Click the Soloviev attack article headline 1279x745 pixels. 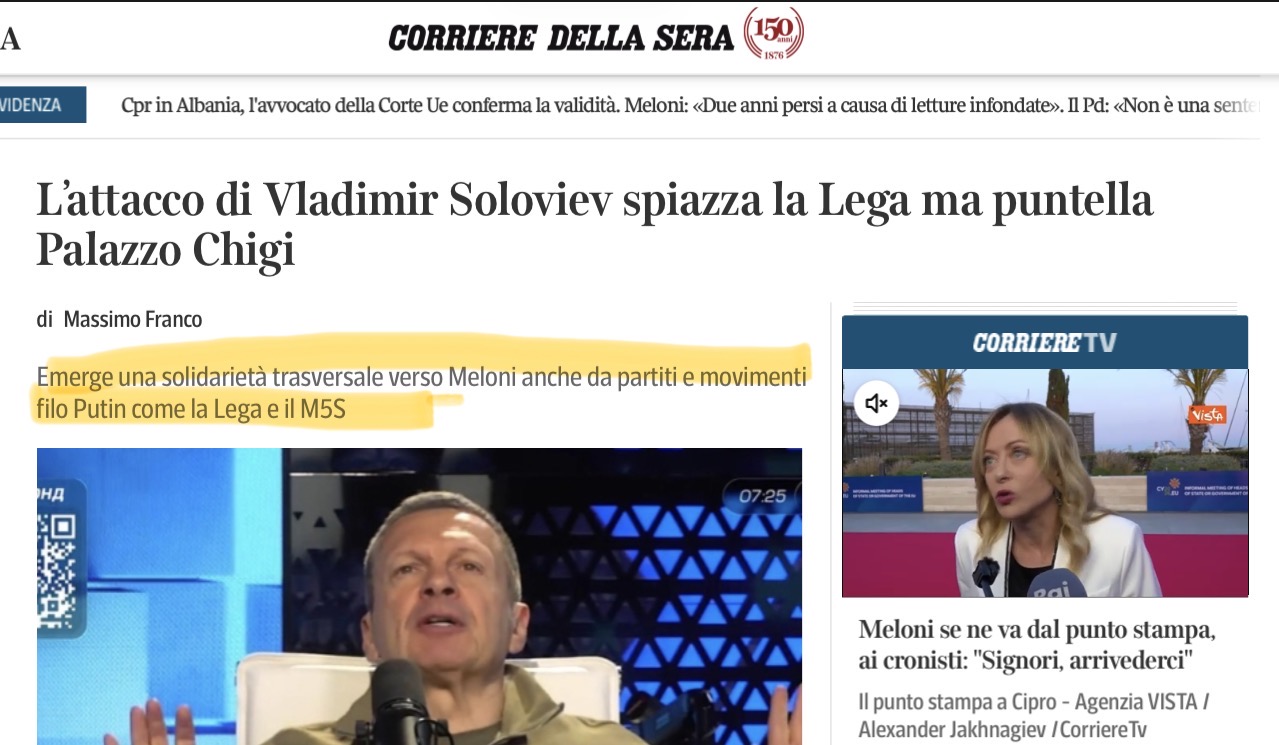pos(595,225)
